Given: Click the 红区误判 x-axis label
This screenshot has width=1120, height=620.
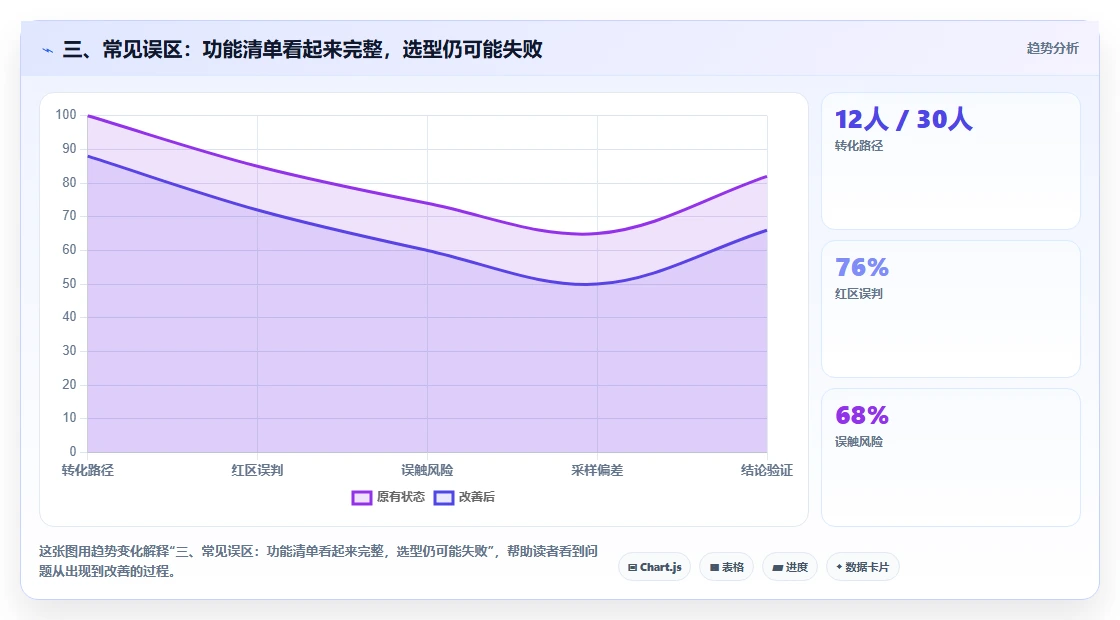Looking at the screenshot, I should (x=257, y=470).
